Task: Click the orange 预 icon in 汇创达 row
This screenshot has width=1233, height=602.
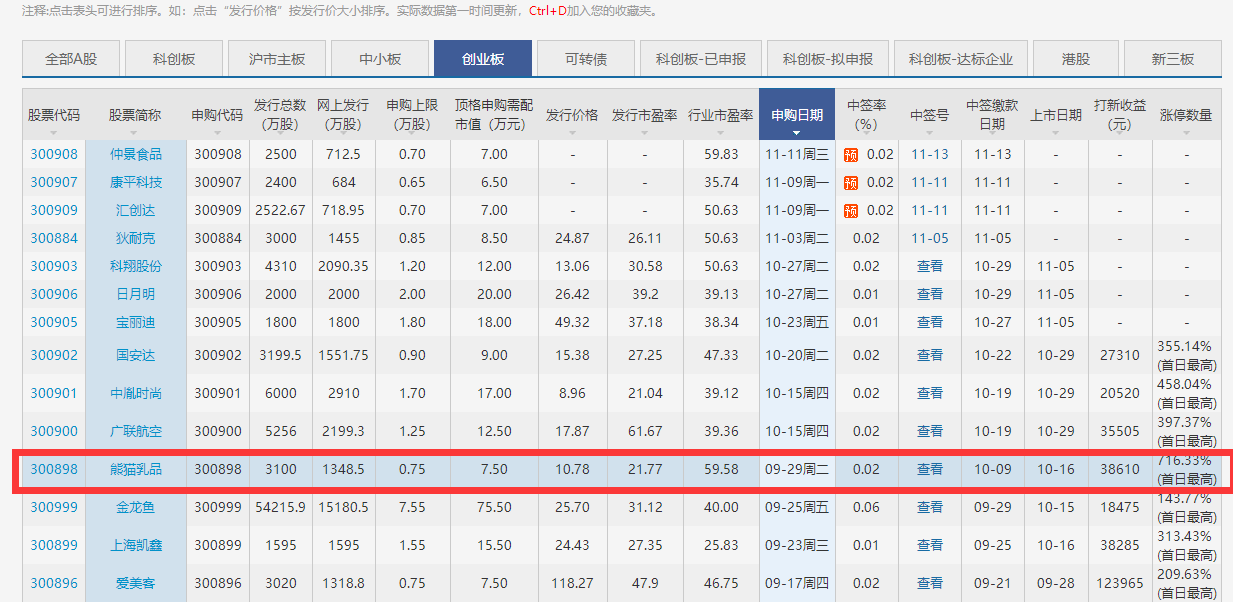Action: pos(851,210)
